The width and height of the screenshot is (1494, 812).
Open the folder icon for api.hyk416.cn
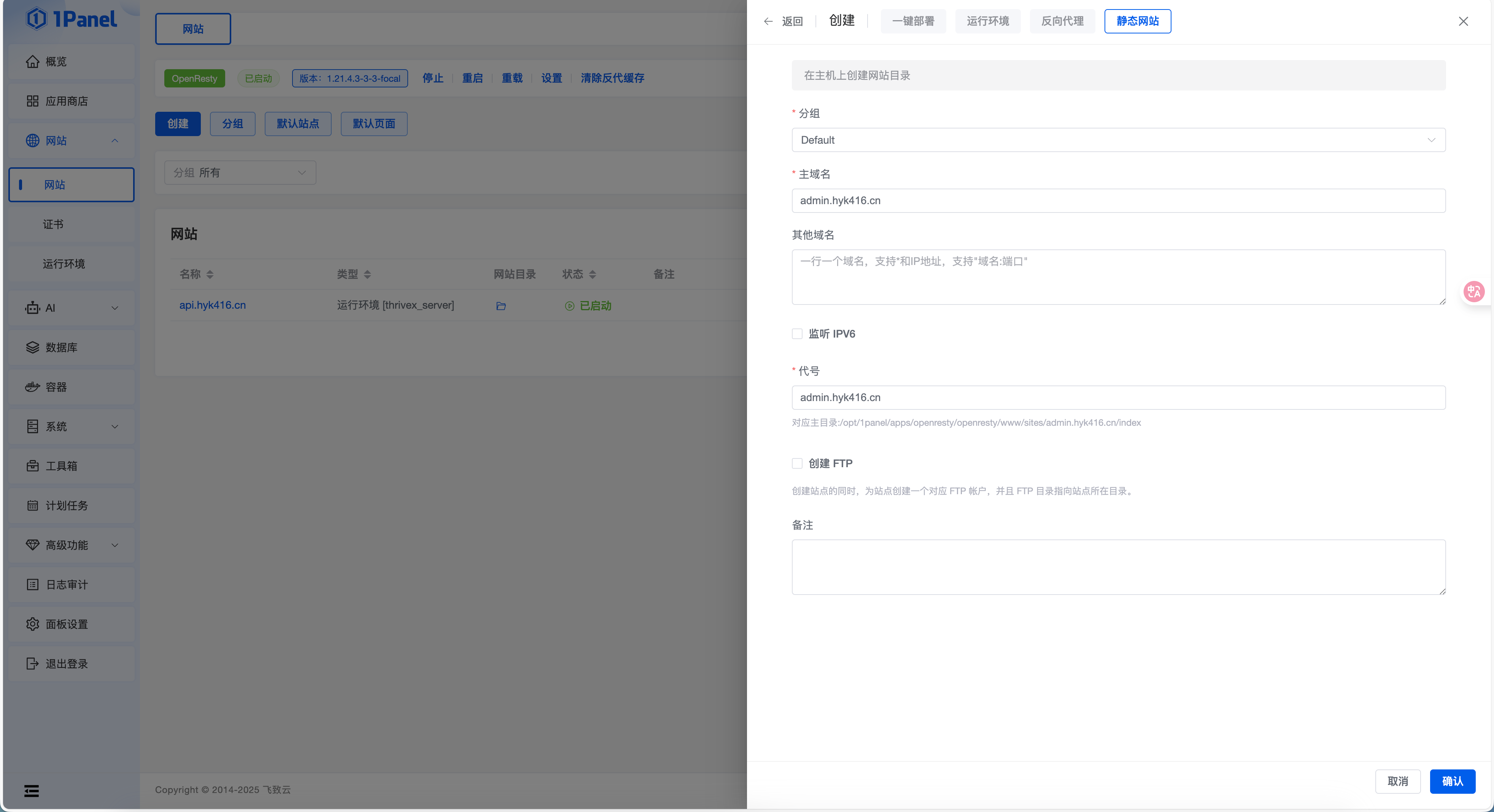501,305
